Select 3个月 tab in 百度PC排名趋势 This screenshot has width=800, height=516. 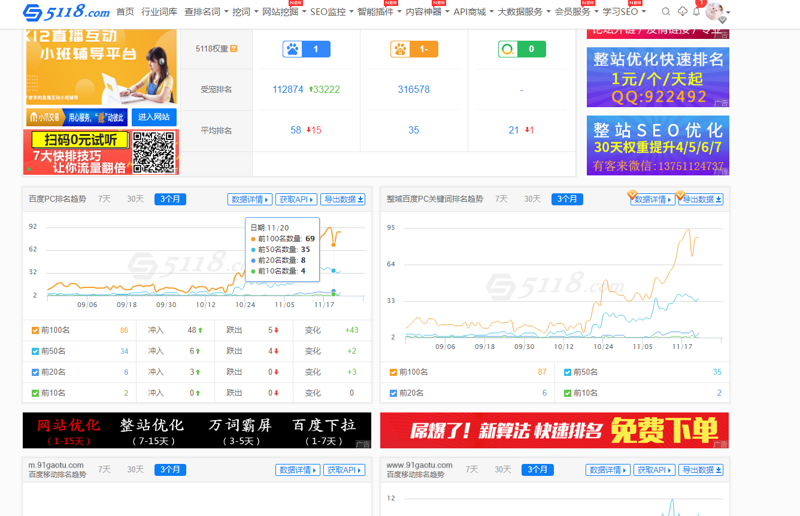coord(170,199)
